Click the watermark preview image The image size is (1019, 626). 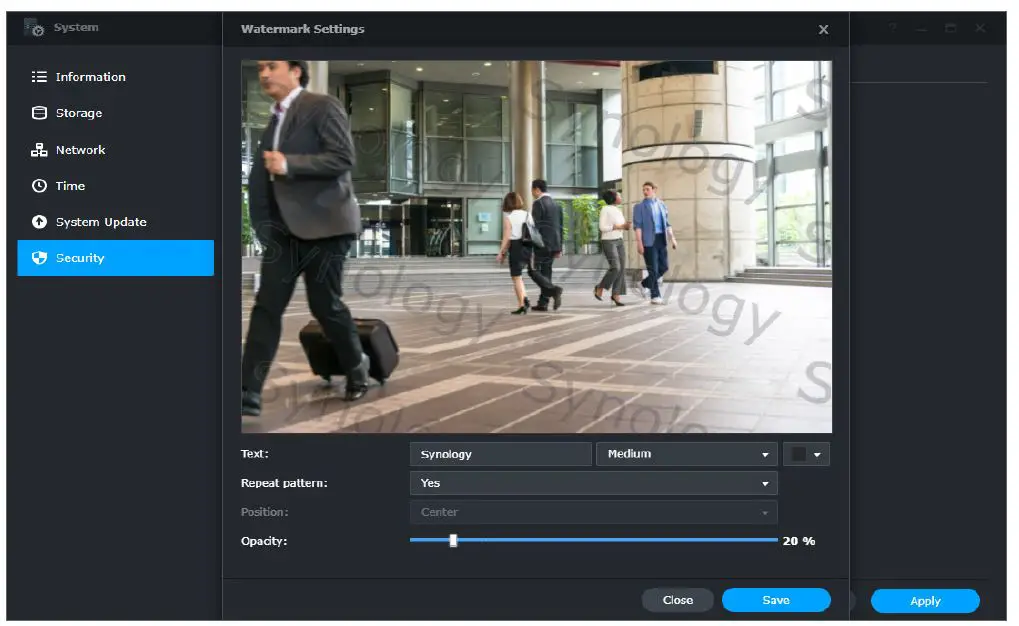point(535,245)
